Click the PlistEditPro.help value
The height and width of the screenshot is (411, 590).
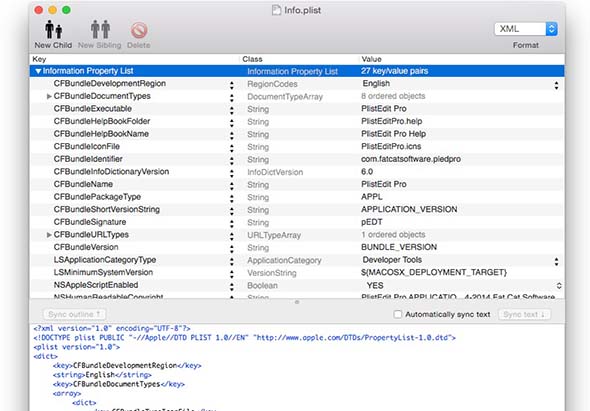point(391,121)
